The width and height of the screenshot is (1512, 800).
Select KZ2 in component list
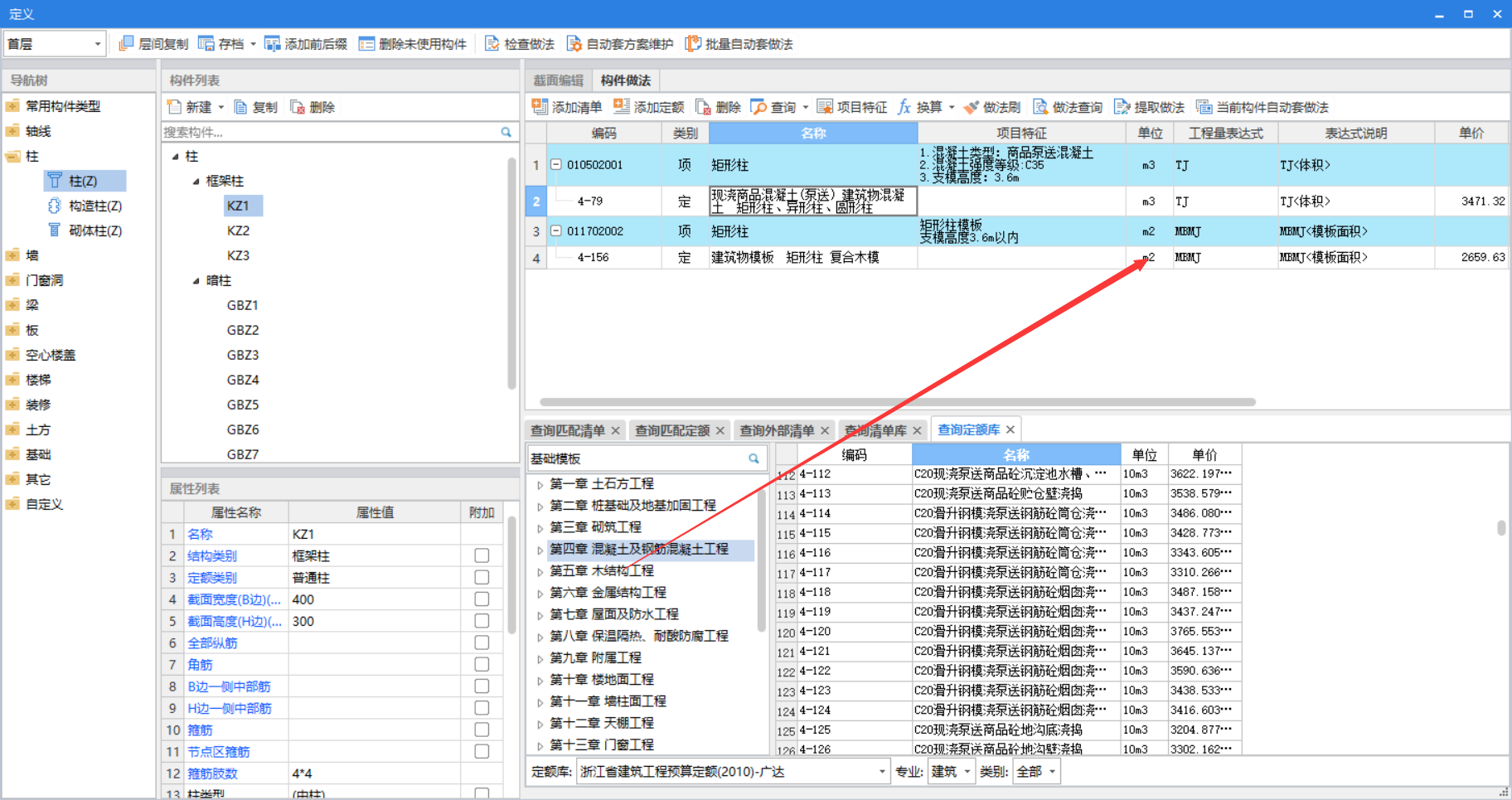pos(238,230)
